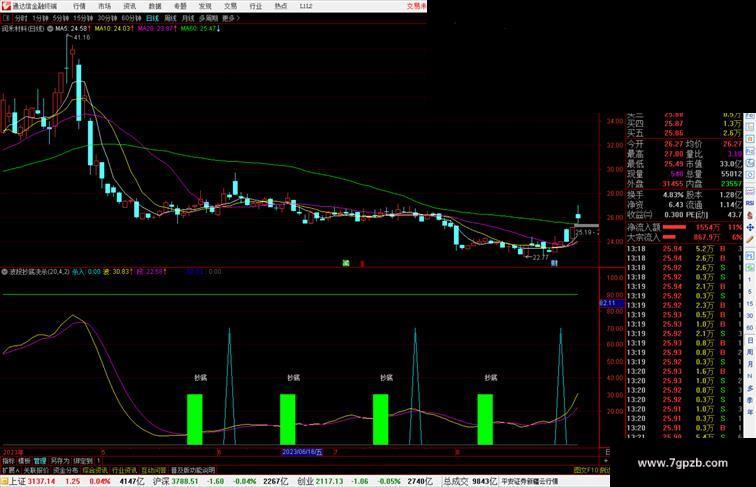Viewport: 756px width, 487px height.
Task: Click 管理 in bottom indicator bar
Action: tap(40, 461)
